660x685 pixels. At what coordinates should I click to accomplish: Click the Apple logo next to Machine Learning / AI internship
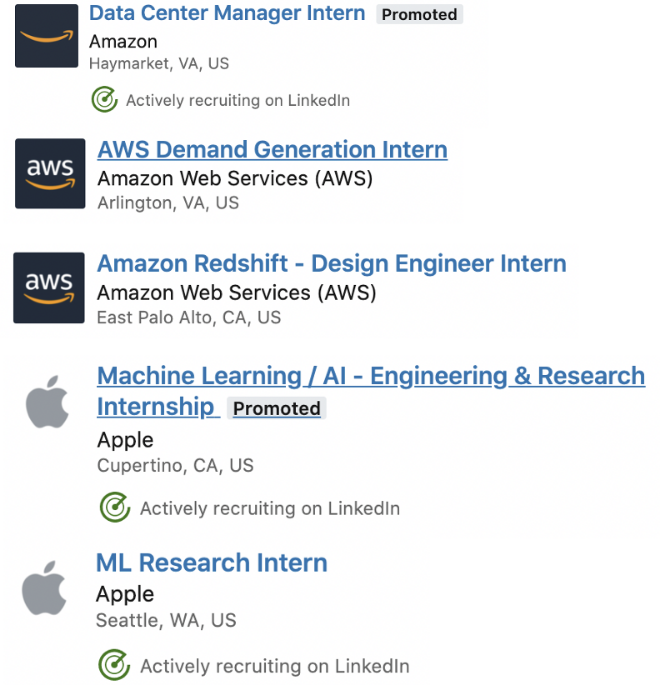pyautogui.click(x=47, y=403)
